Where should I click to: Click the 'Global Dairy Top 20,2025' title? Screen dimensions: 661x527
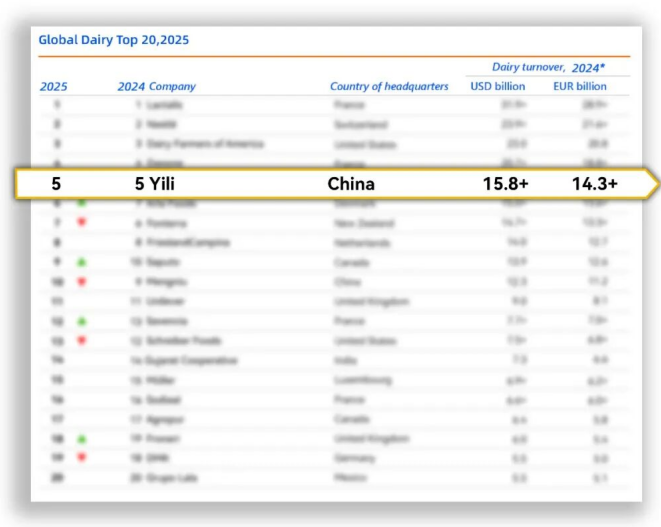click(114, 40)
